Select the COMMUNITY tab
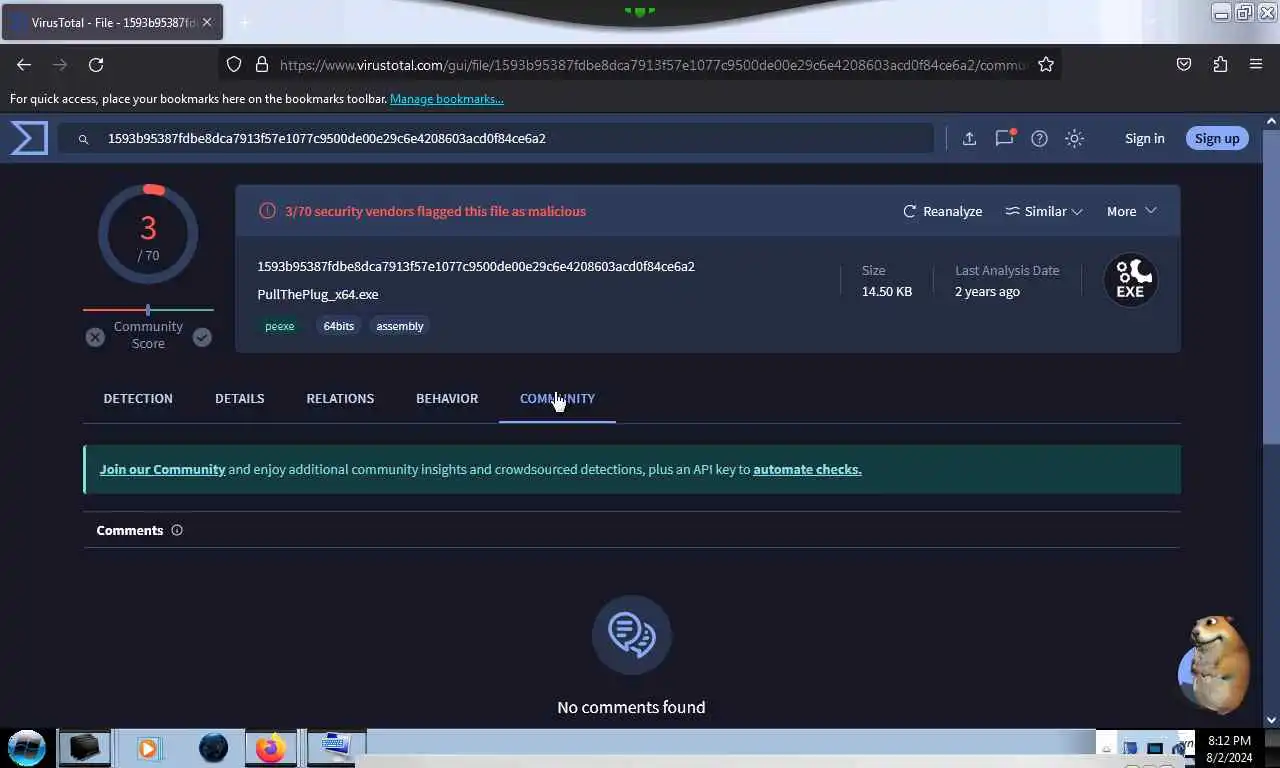Screen dimensions: 1280x768 coord(557,398)
